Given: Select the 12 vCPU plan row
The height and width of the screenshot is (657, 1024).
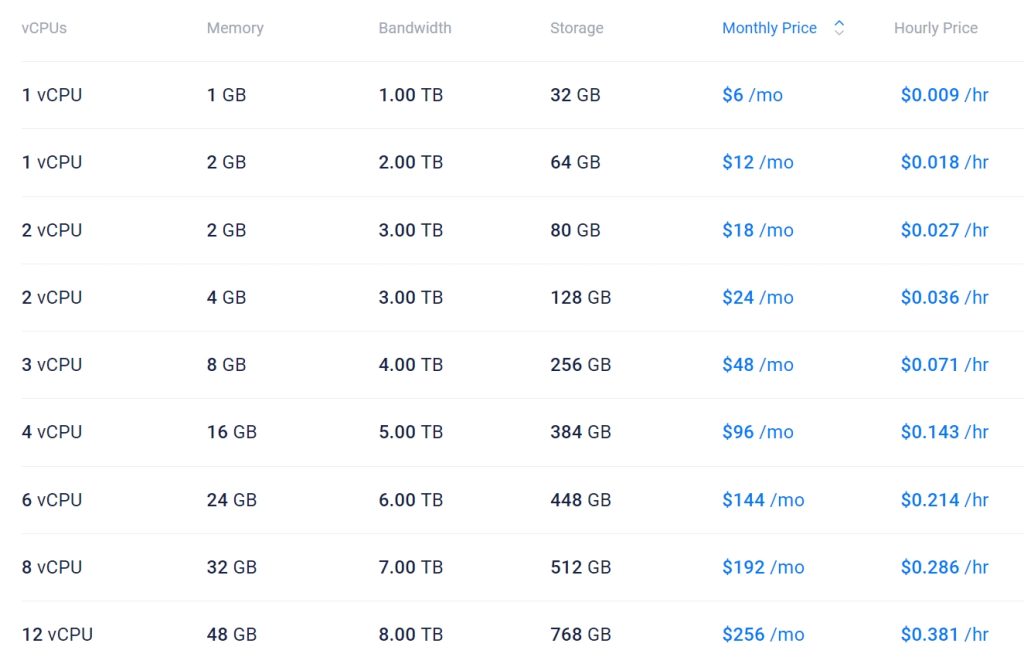Looking at the screenshot, I should tap(57, 635).
